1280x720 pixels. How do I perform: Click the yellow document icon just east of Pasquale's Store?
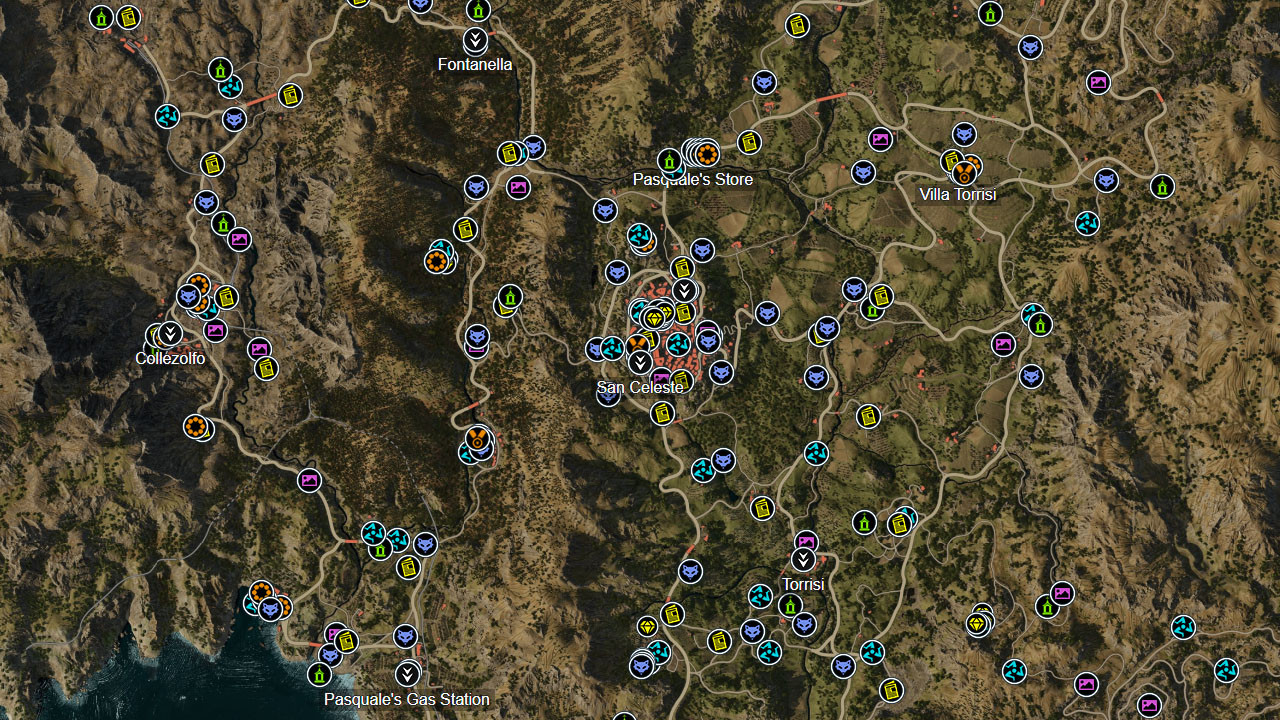coord(748,143)
